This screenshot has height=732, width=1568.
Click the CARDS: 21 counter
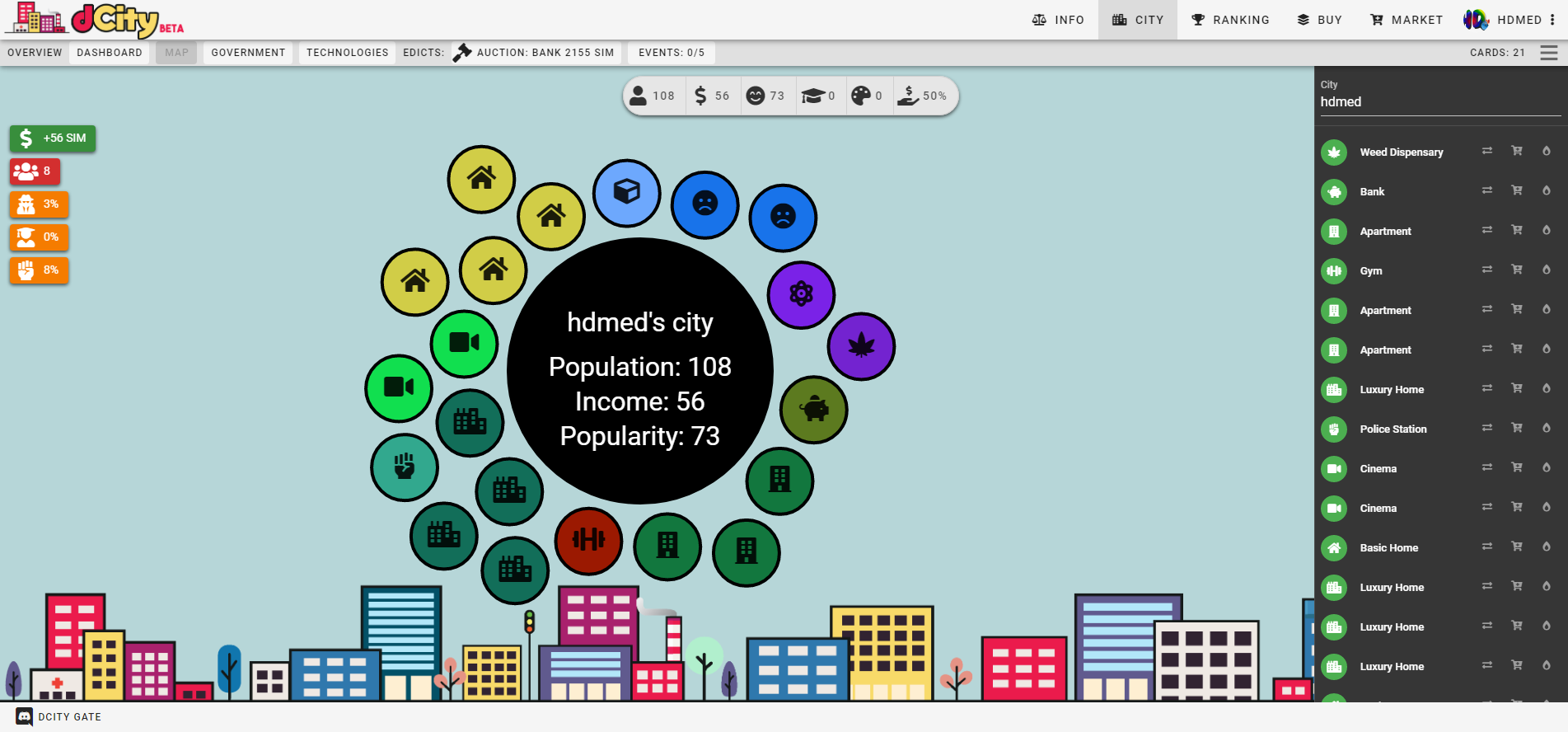pos(1497,53)
